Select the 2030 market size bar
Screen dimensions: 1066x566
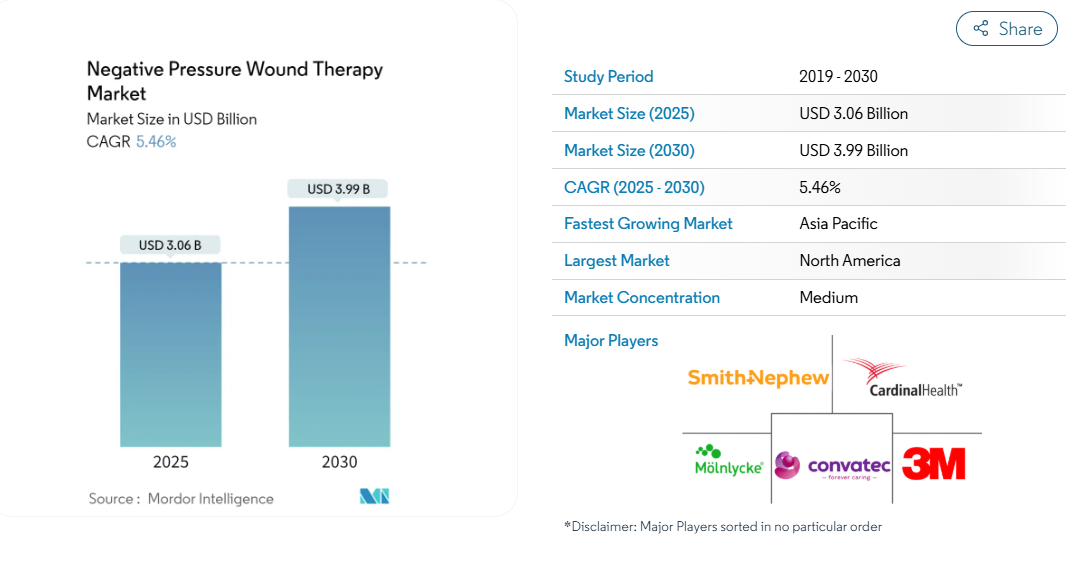click(x=339, y=326)
